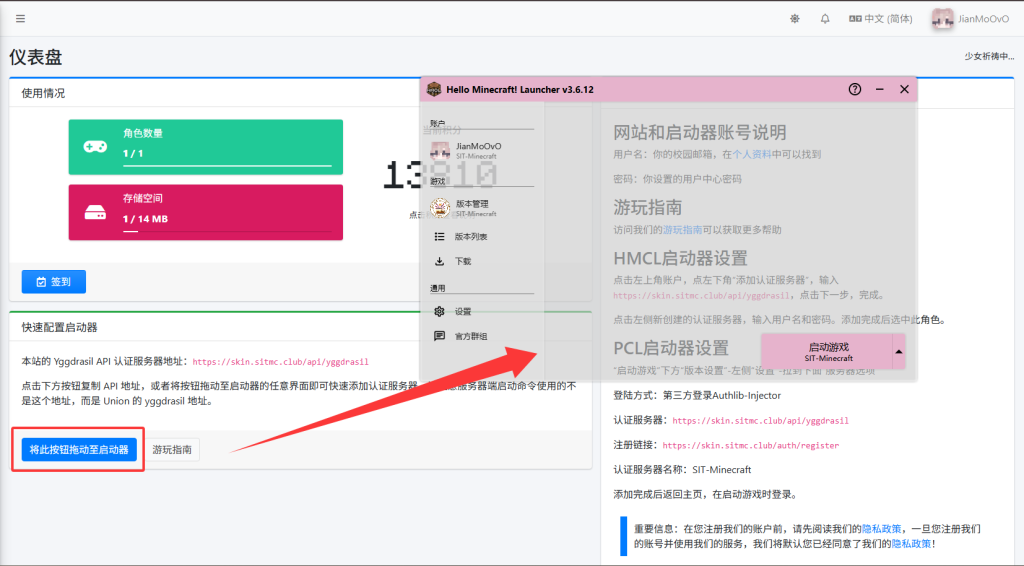Open 设置 in HMCL sidebar
The height and width of the screenshot is (566, 1024).
(480, 311)
